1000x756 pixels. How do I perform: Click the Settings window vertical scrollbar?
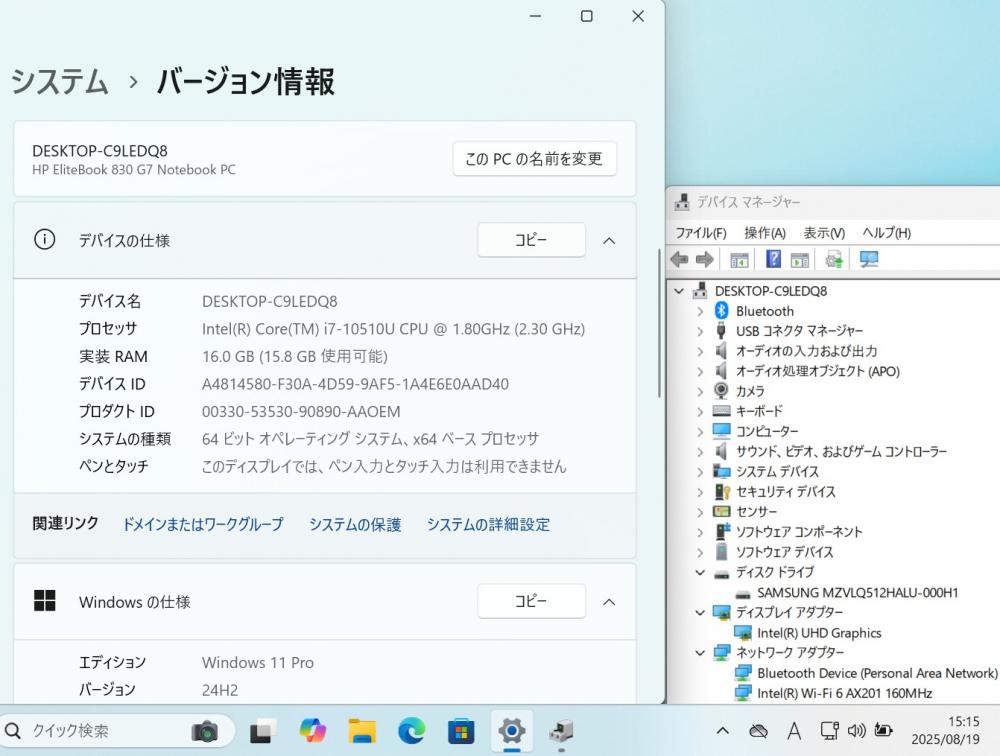point(659,324)
